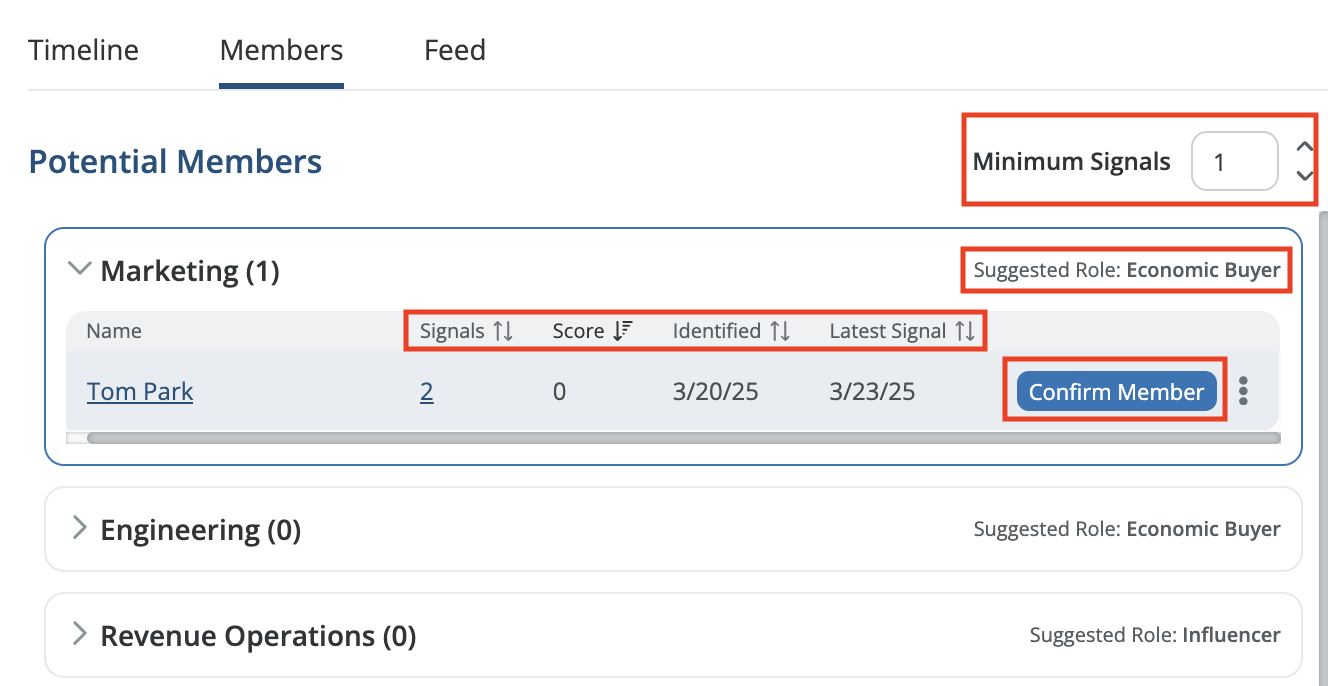The height and width of the screenshot is (686, 1328).
Task: Click the Name column header
Action: pyautogui.click(x=114, y=332)
